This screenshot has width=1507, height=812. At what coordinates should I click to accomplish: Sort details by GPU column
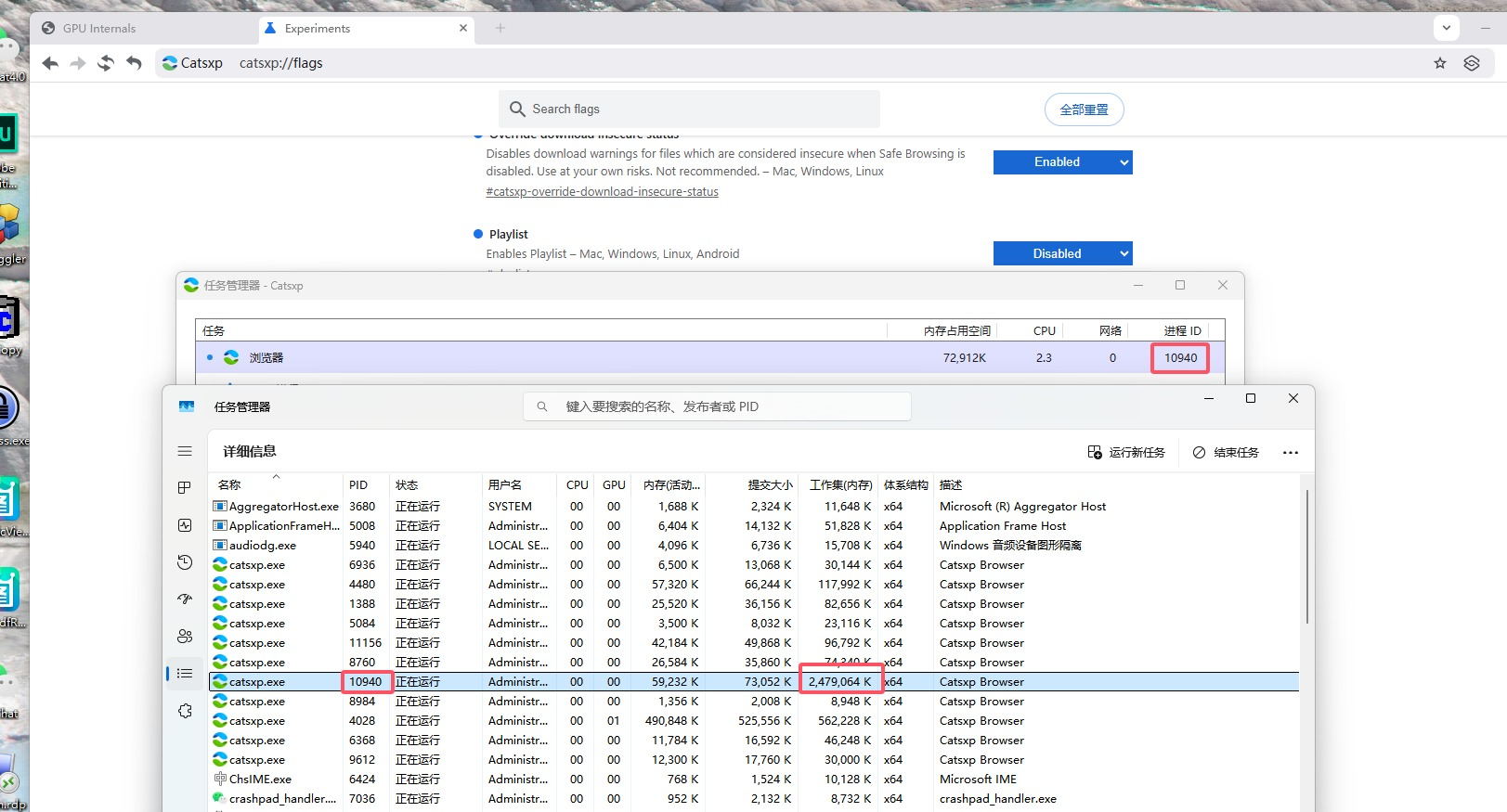point(614,484)
